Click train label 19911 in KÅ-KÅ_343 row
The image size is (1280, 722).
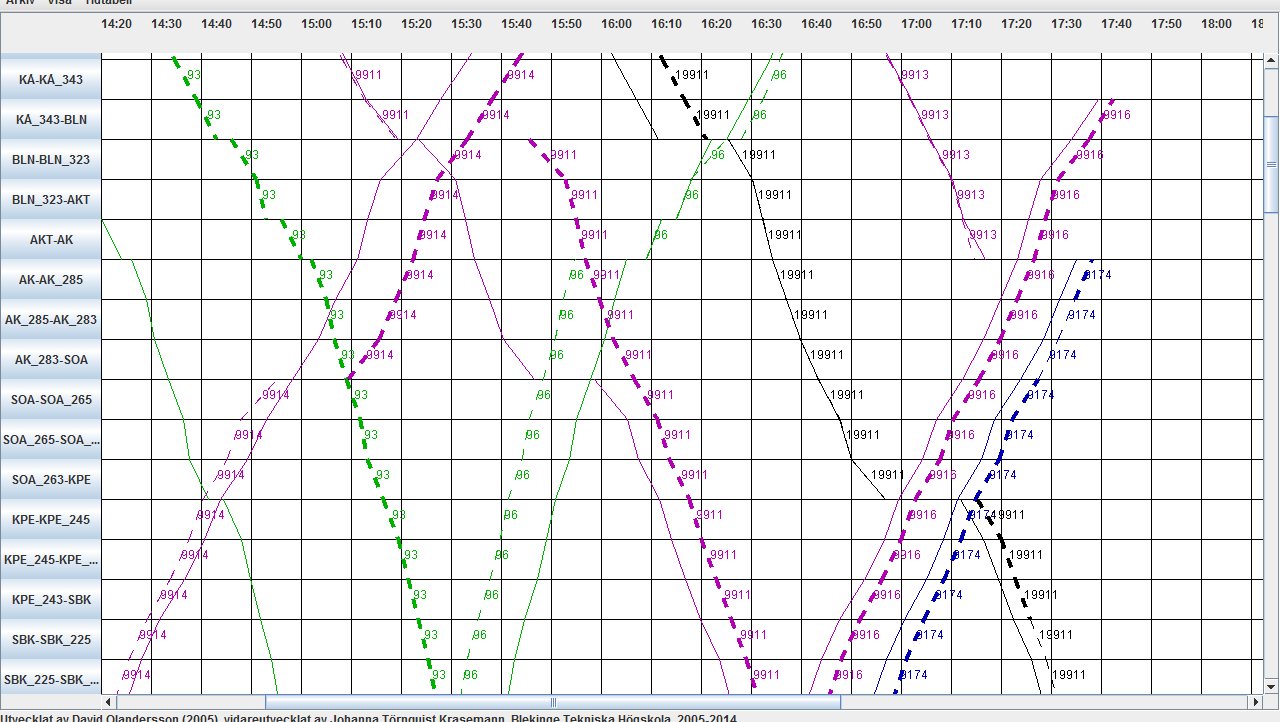692,75
